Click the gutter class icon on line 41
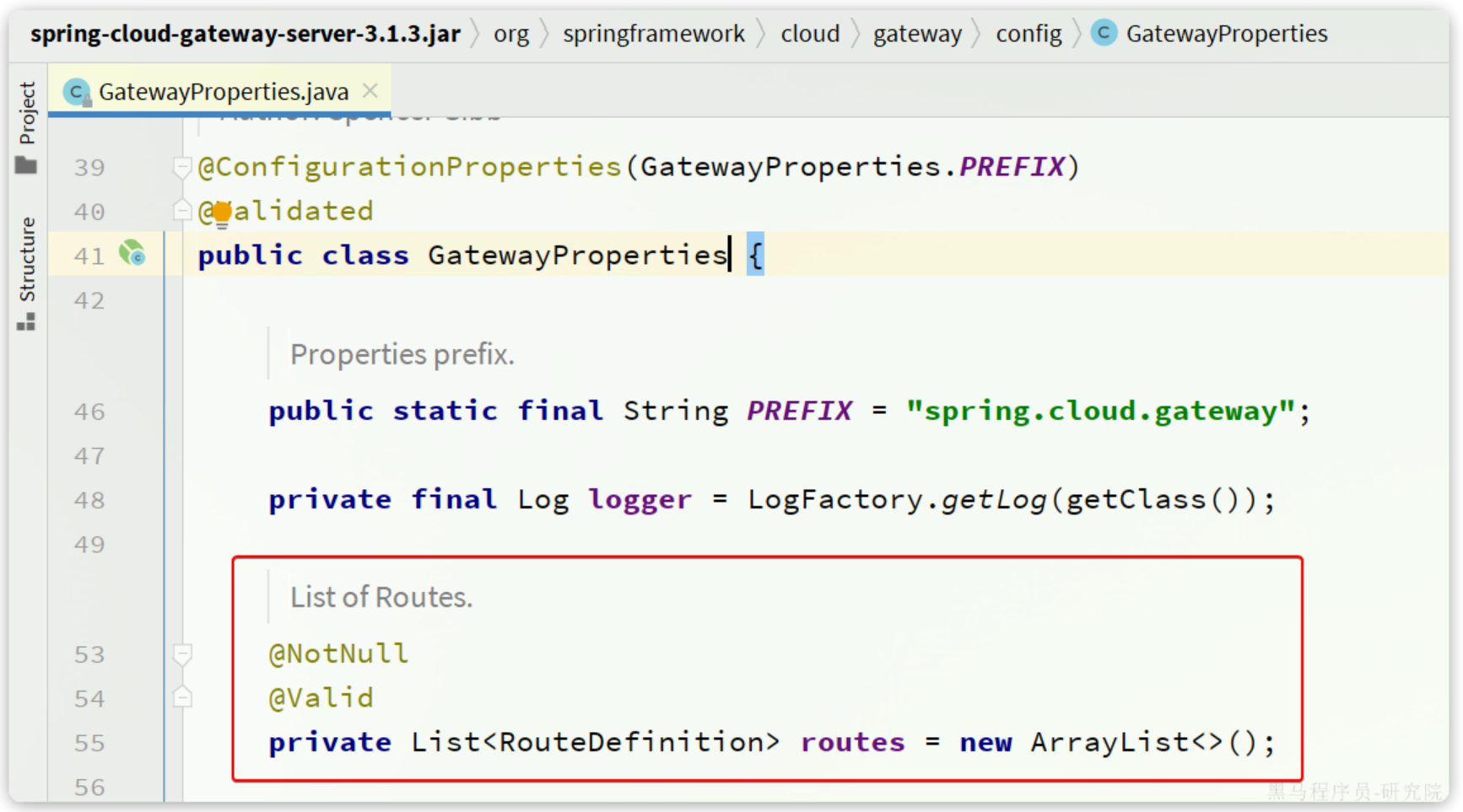The image size is (1463, 812). (x=132, y=253)
